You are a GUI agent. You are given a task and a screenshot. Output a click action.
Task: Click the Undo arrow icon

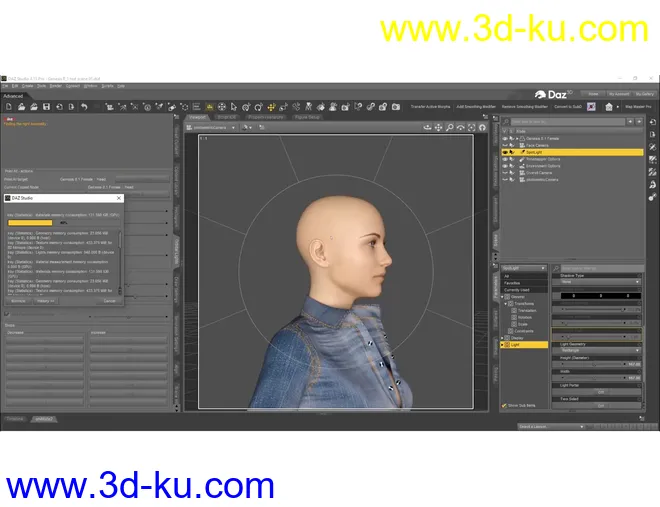(x=84, y=106)
